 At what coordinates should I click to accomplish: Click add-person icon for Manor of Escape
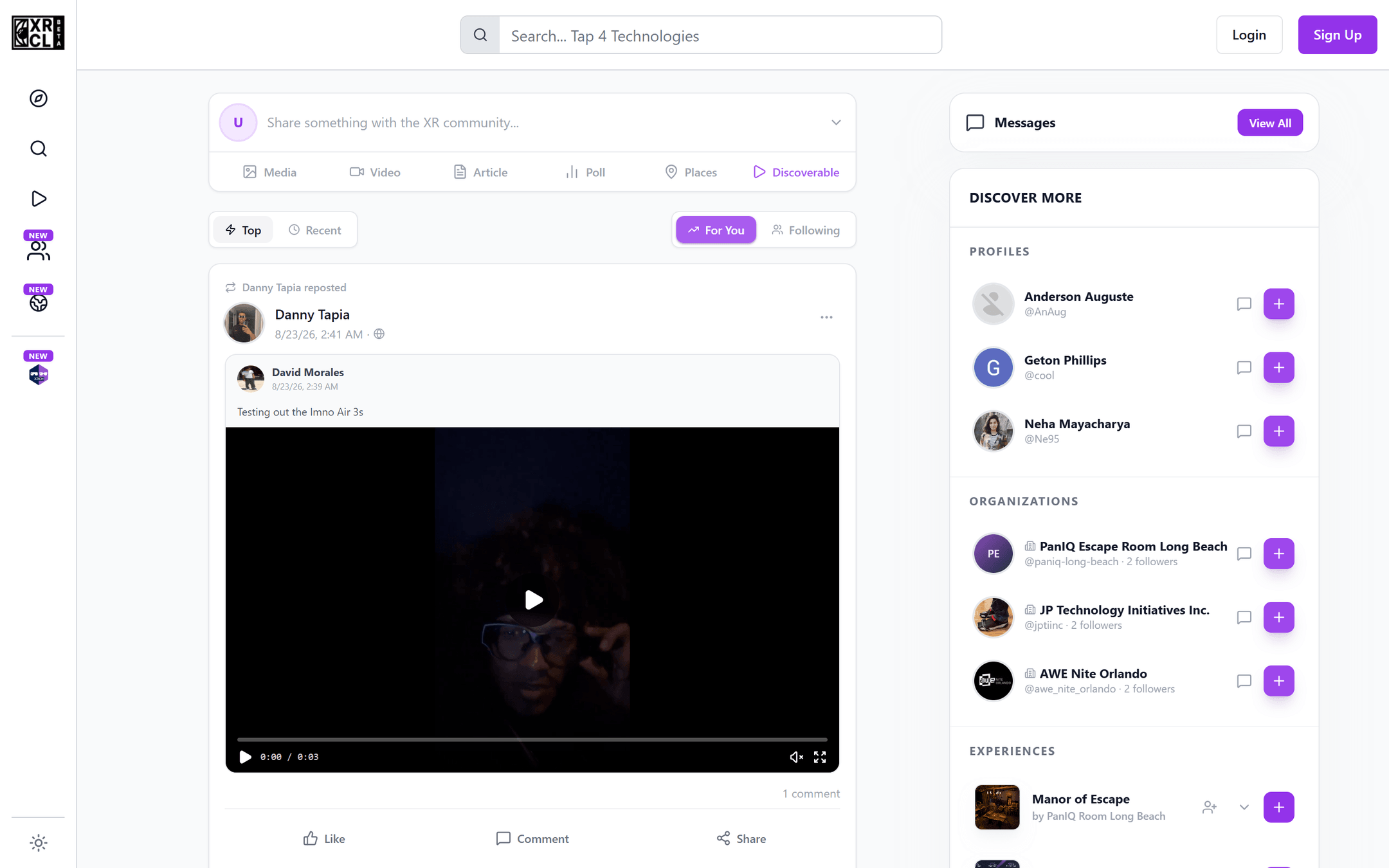point(1209,807)
